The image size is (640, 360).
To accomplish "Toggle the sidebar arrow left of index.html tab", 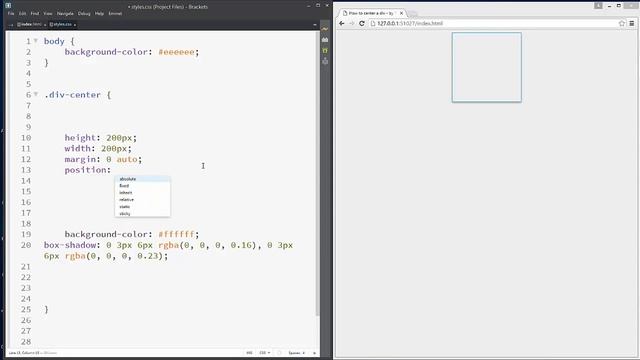I will click(11, 24).
